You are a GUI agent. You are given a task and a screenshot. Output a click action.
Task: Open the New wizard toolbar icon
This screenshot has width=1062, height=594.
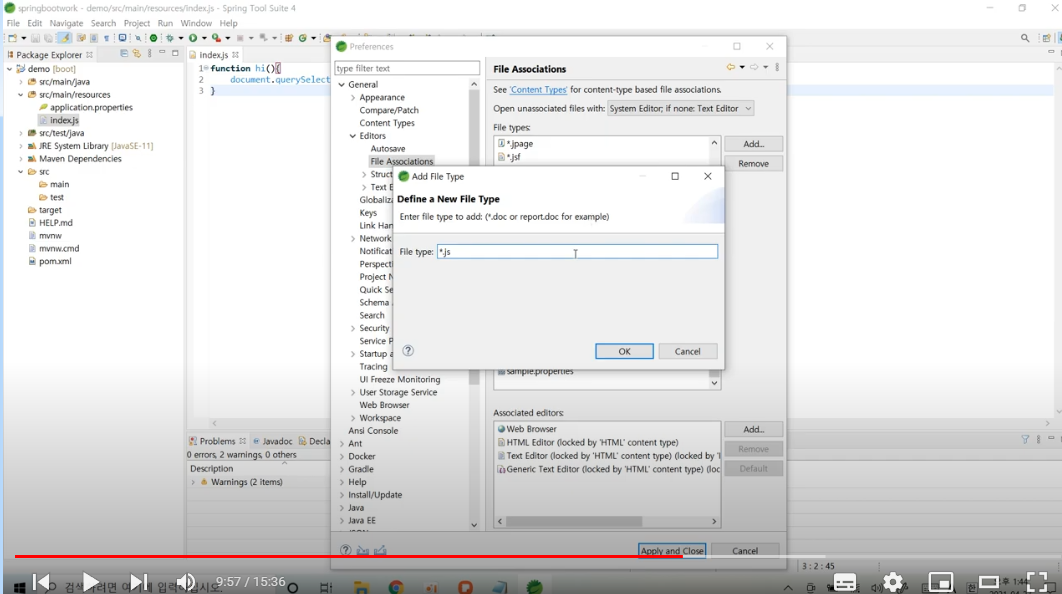(x=12, y=39)
